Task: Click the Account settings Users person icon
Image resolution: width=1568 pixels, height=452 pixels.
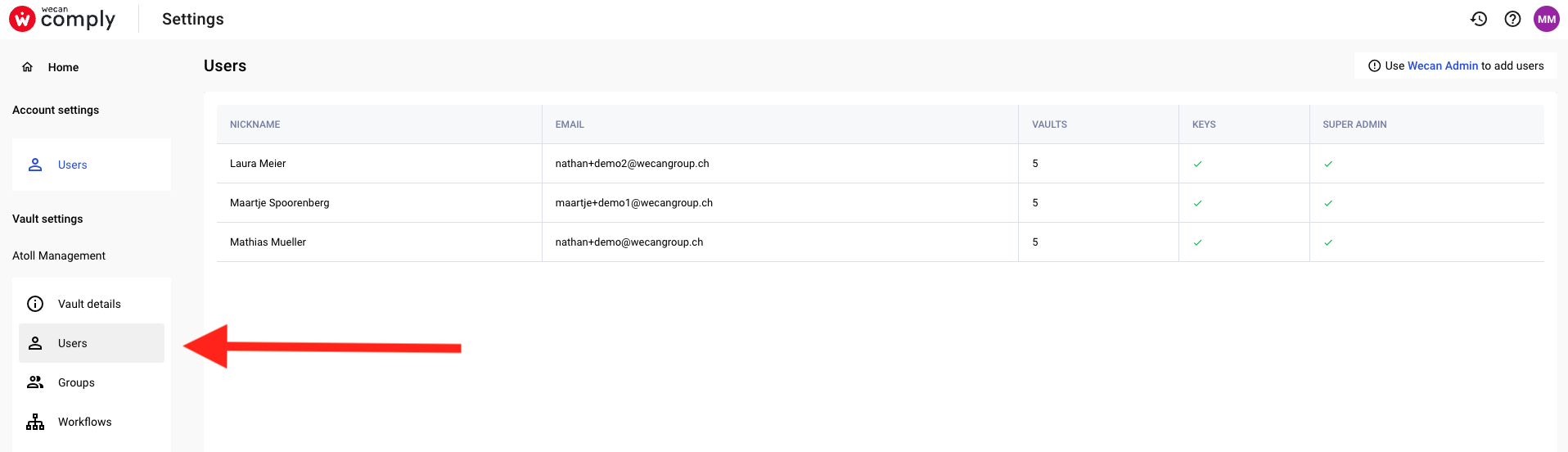Action: click(35, 165)
